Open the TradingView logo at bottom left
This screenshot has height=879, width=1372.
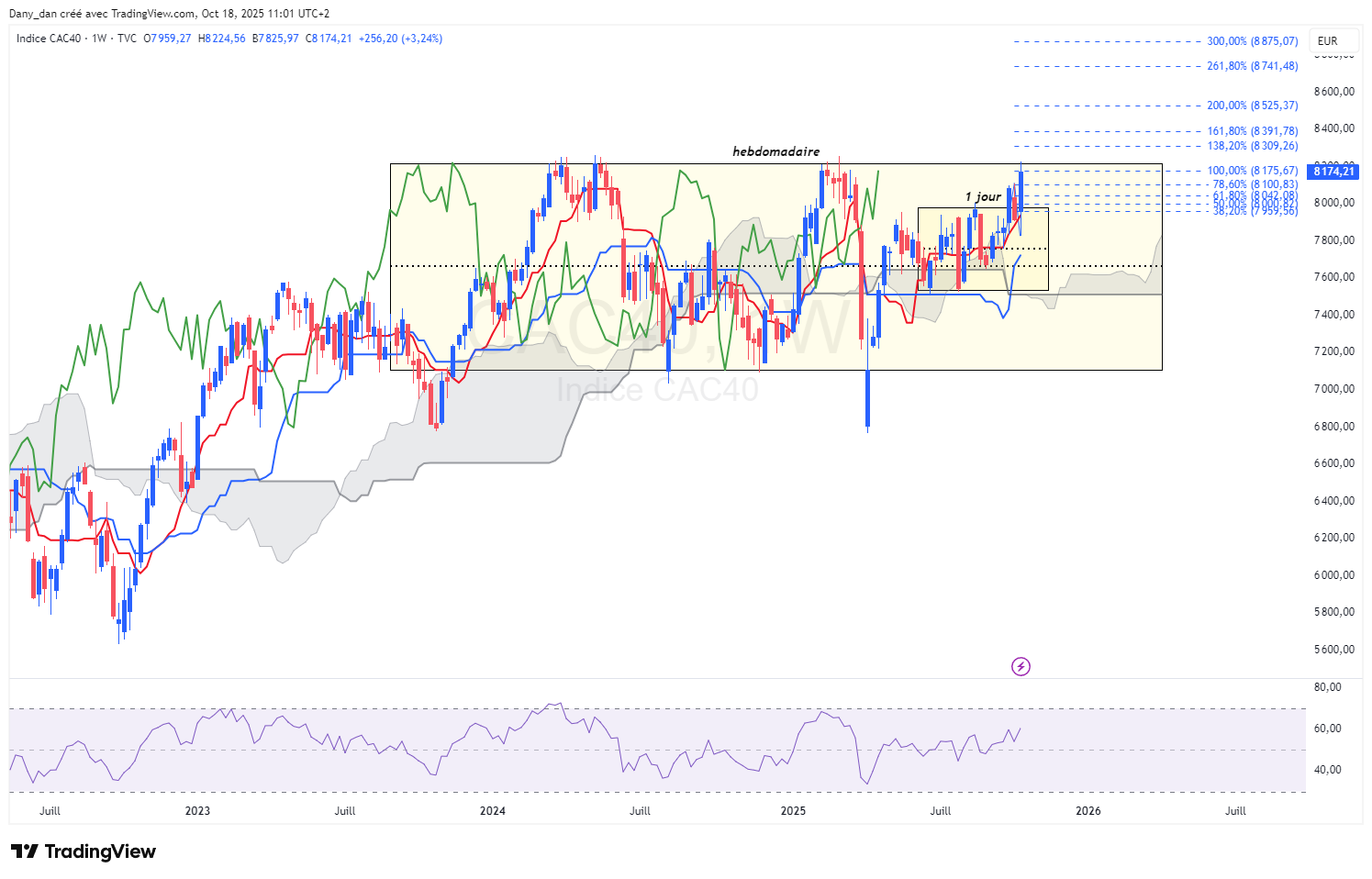tap(84, 851)
